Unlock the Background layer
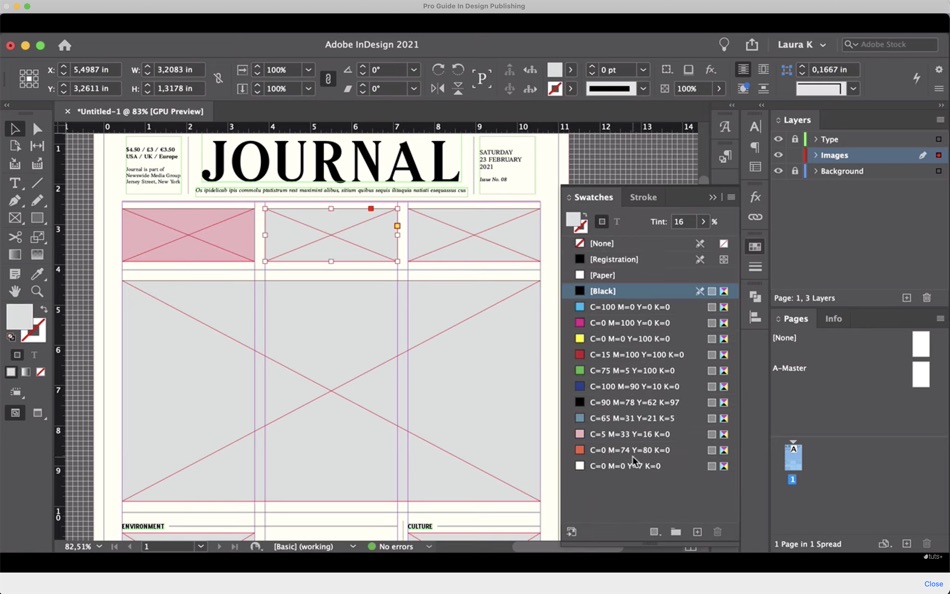The width and height of the screenshot is (950, 594). 794,171
